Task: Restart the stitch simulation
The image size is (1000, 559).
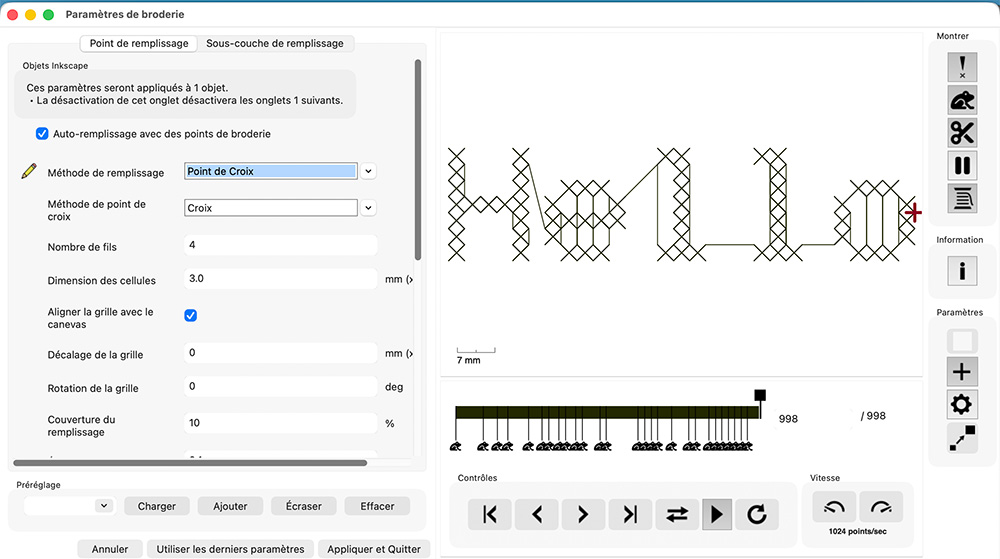Action: (756, 514)
